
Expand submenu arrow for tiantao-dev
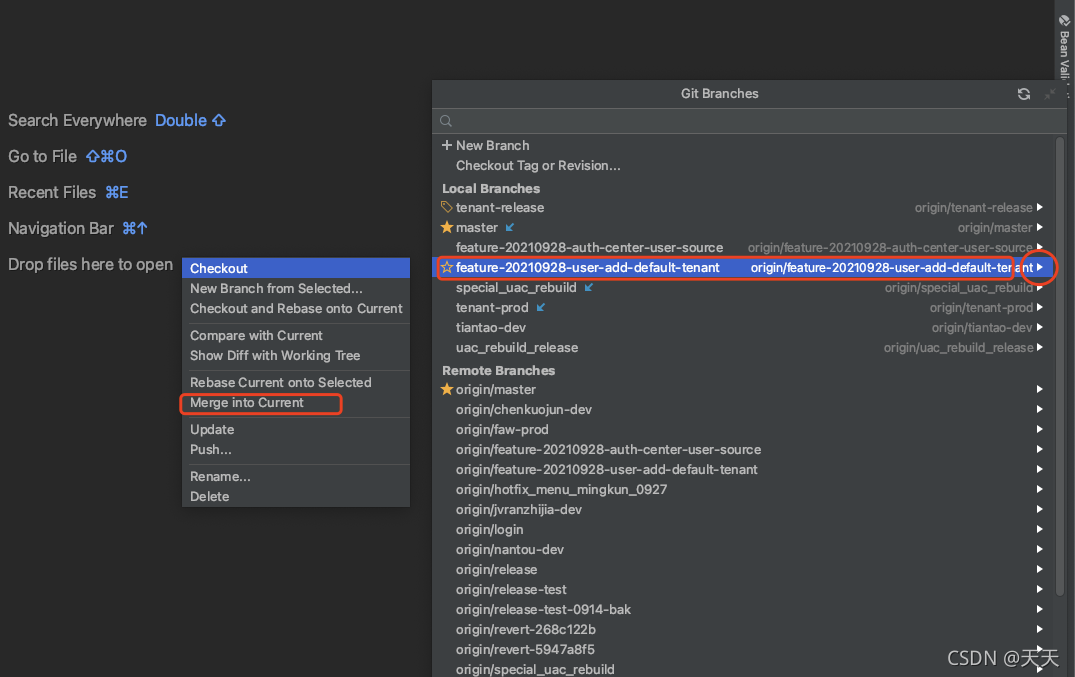pos(1040,327)
